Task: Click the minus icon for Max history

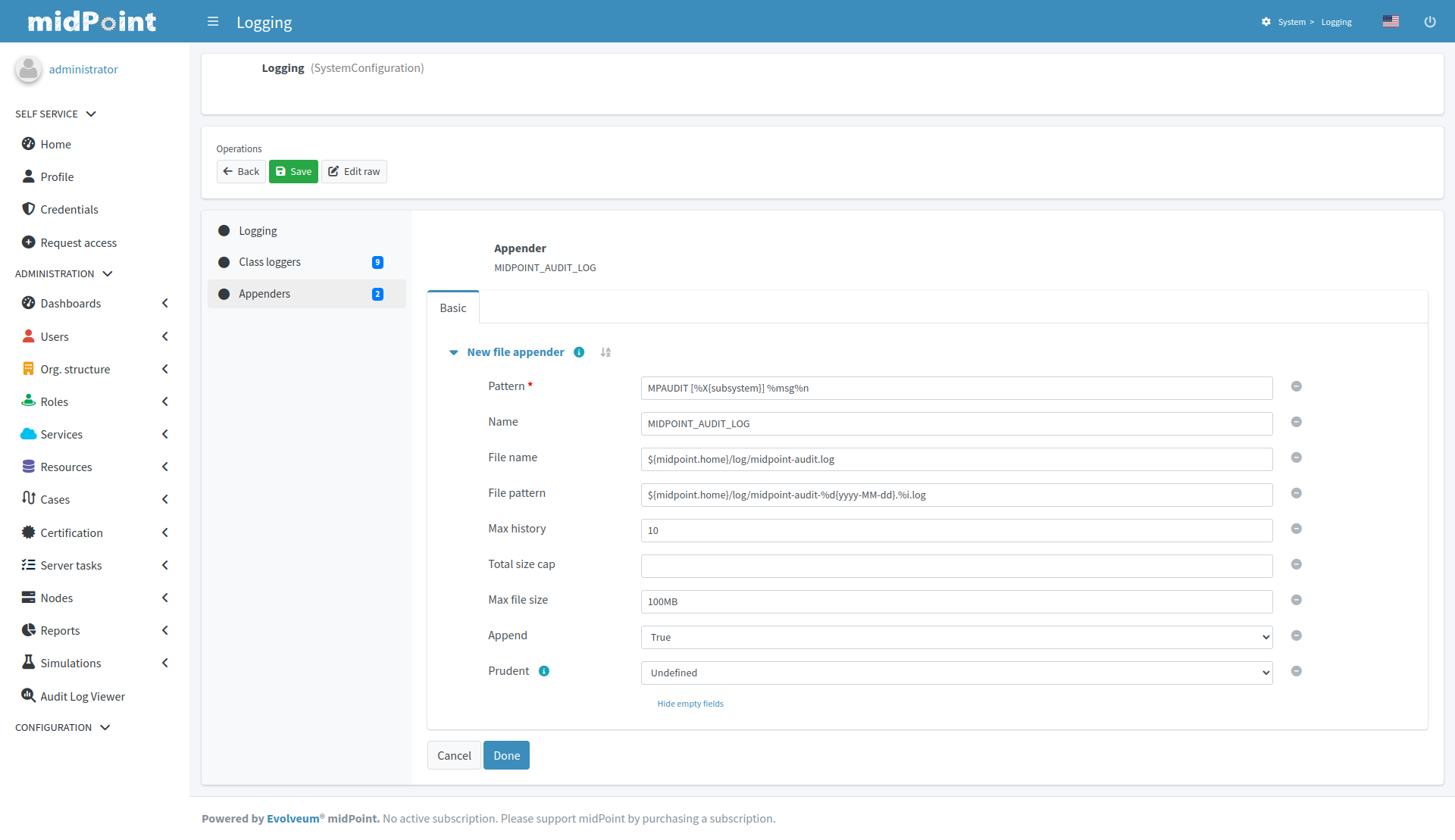Action: 1297,529
